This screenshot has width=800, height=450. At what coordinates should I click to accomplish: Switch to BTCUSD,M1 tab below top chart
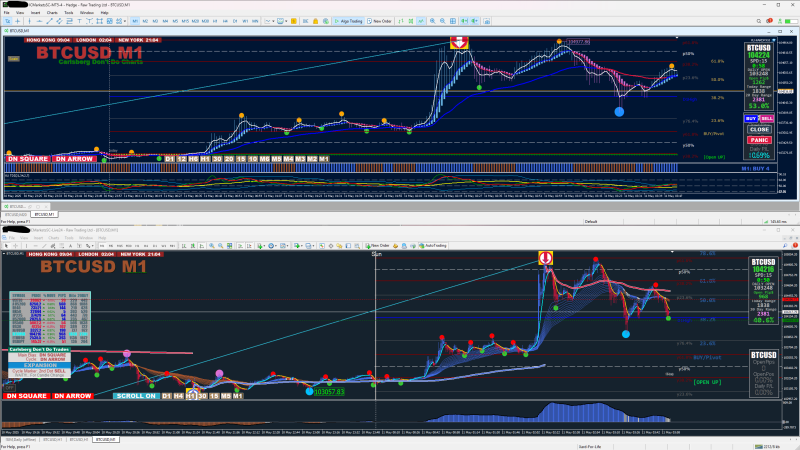pos(44,214)
